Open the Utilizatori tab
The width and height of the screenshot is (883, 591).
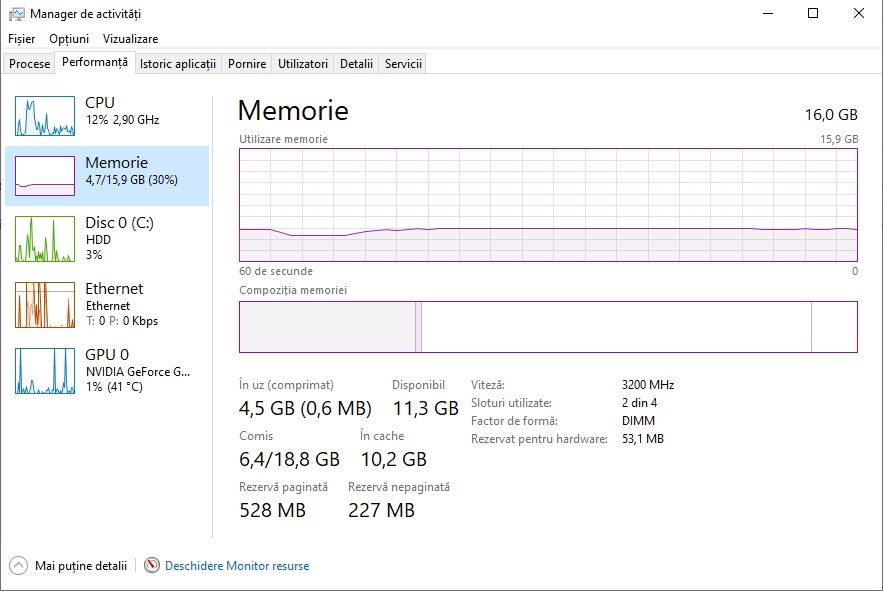point(303,64)
